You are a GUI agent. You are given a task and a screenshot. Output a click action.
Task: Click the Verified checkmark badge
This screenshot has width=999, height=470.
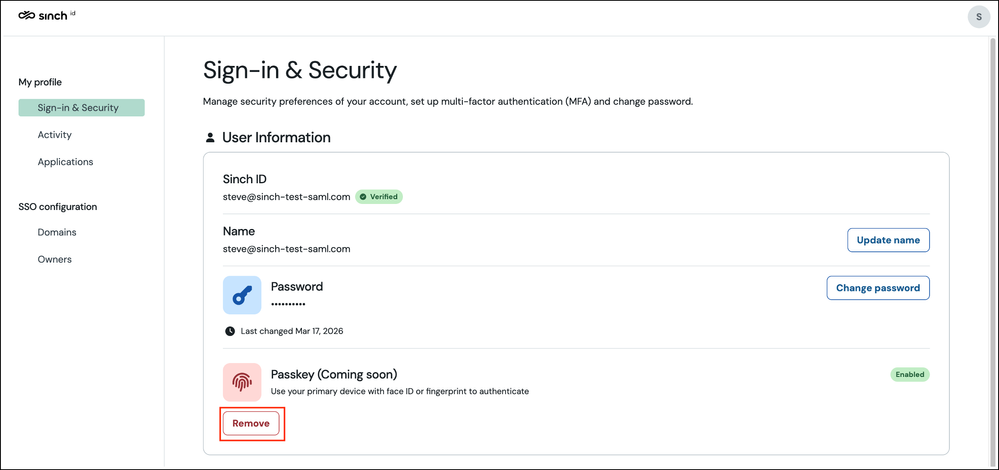click(379, 197)
